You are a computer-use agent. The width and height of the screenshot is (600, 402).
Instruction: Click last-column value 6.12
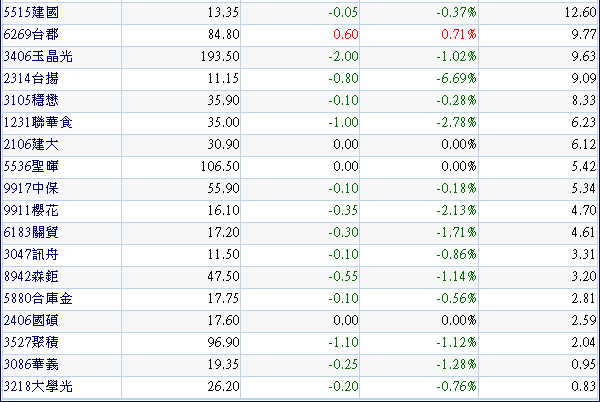point(584,145)
